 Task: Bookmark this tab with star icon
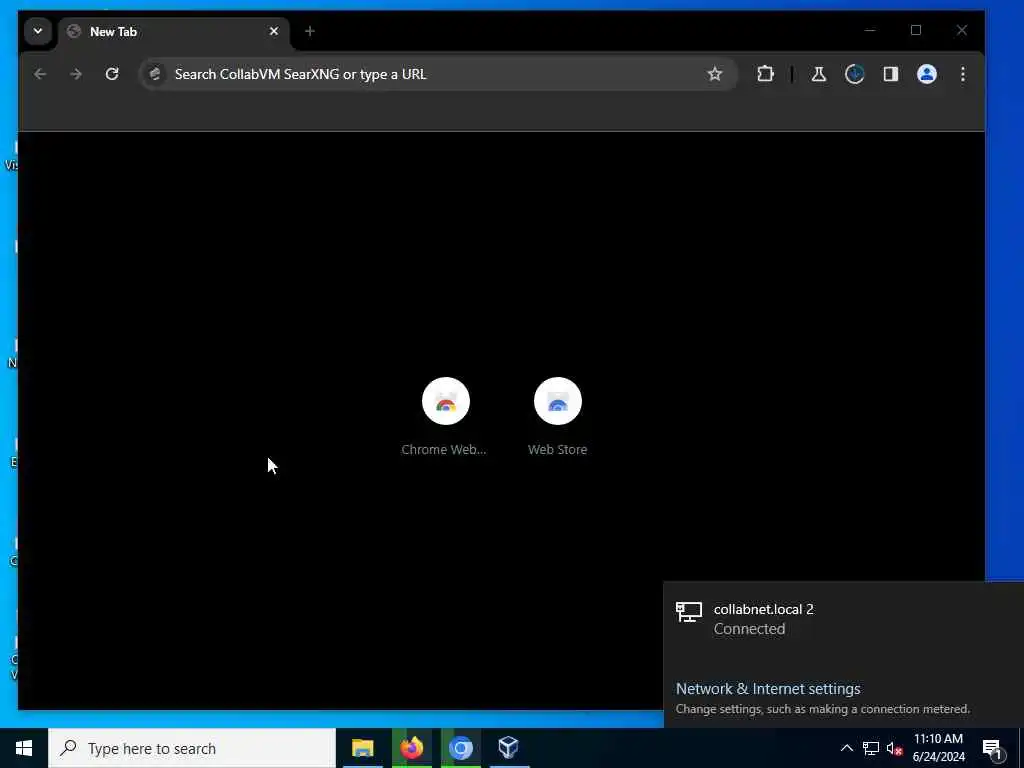pyautogui.click(x=715, y=74)
